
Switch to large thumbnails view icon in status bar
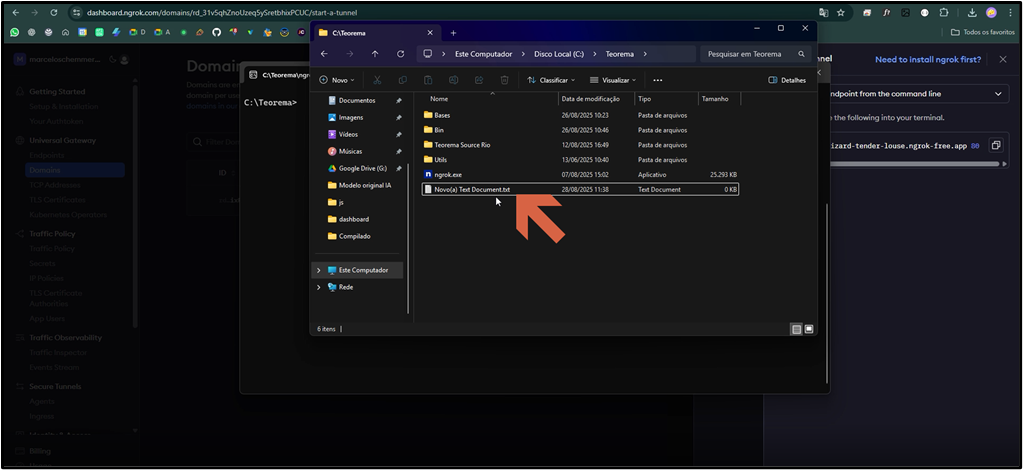click(809, 330)
